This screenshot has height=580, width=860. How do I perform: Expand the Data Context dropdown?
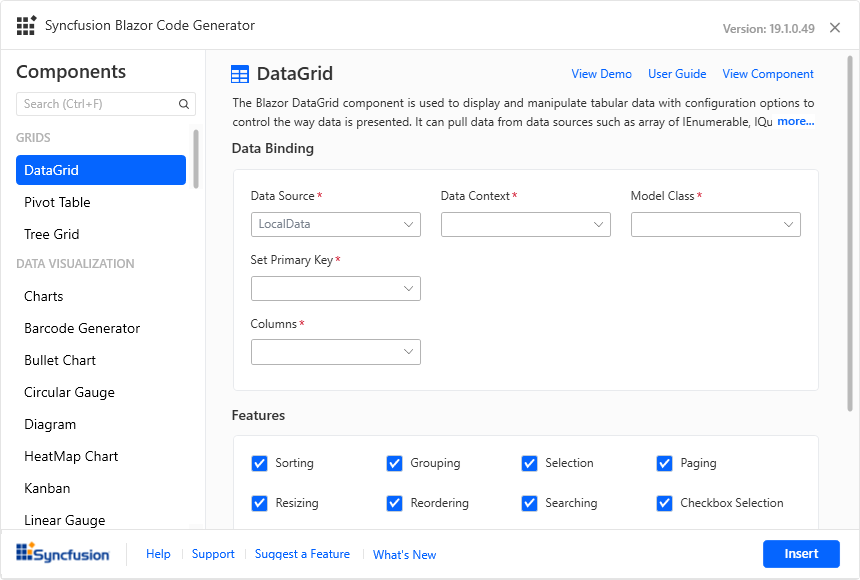pyautogui.click(x=525, y=225)
